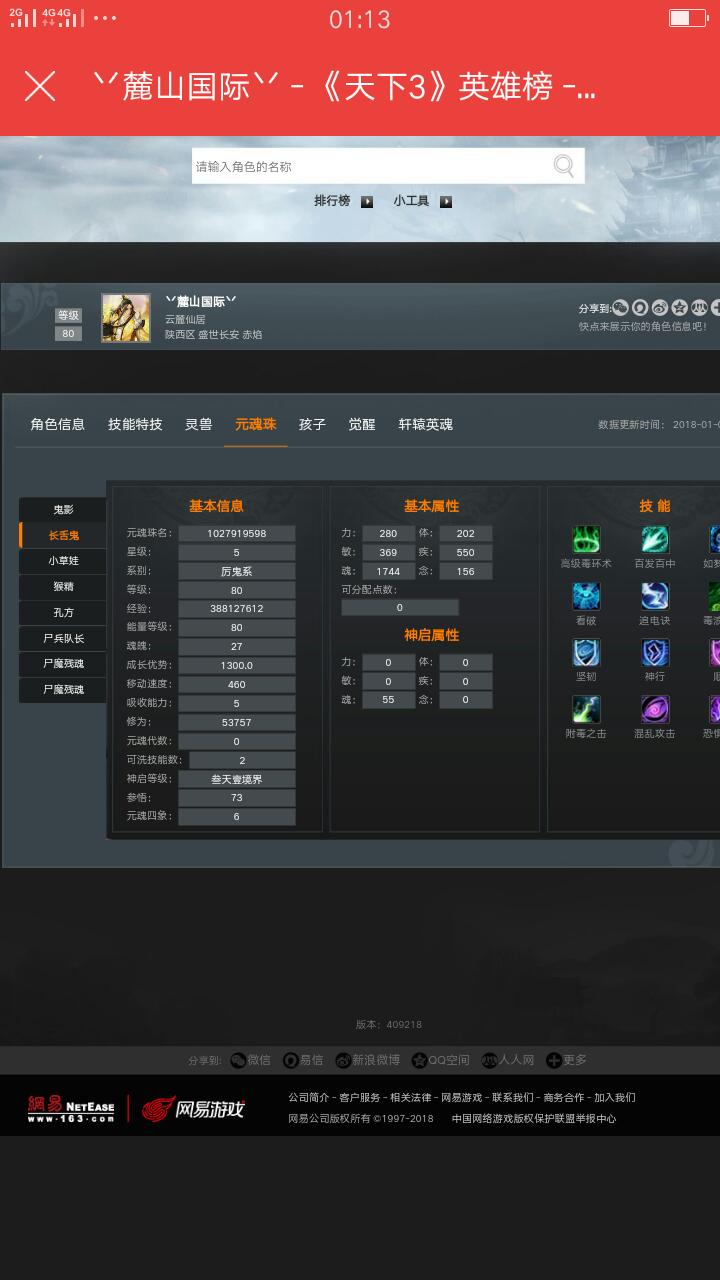Expand the arrow next to 排行榜

[367, 201]
